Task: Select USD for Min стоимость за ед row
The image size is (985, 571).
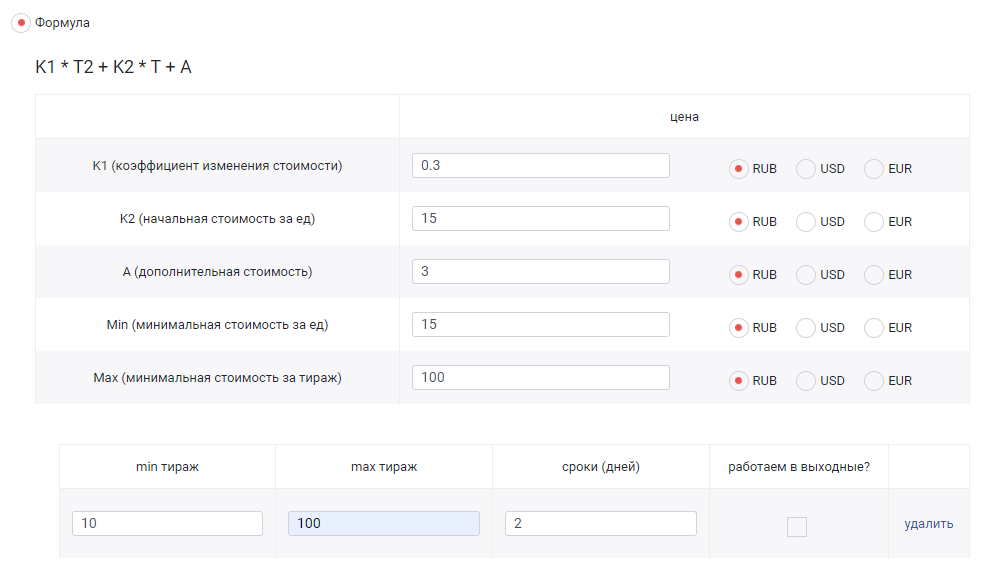Action: [x=806, y=328]
